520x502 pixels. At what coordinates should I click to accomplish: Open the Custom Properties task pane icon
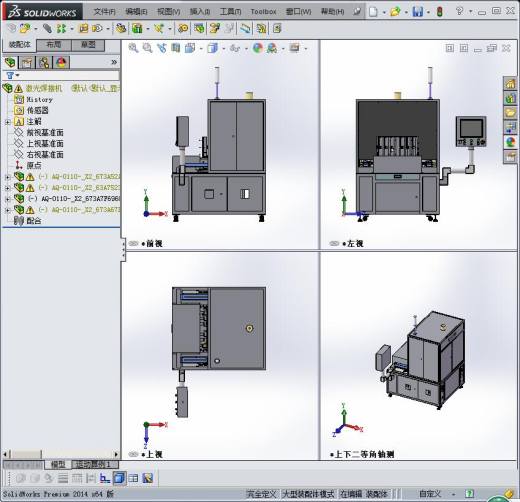point(510,157)
